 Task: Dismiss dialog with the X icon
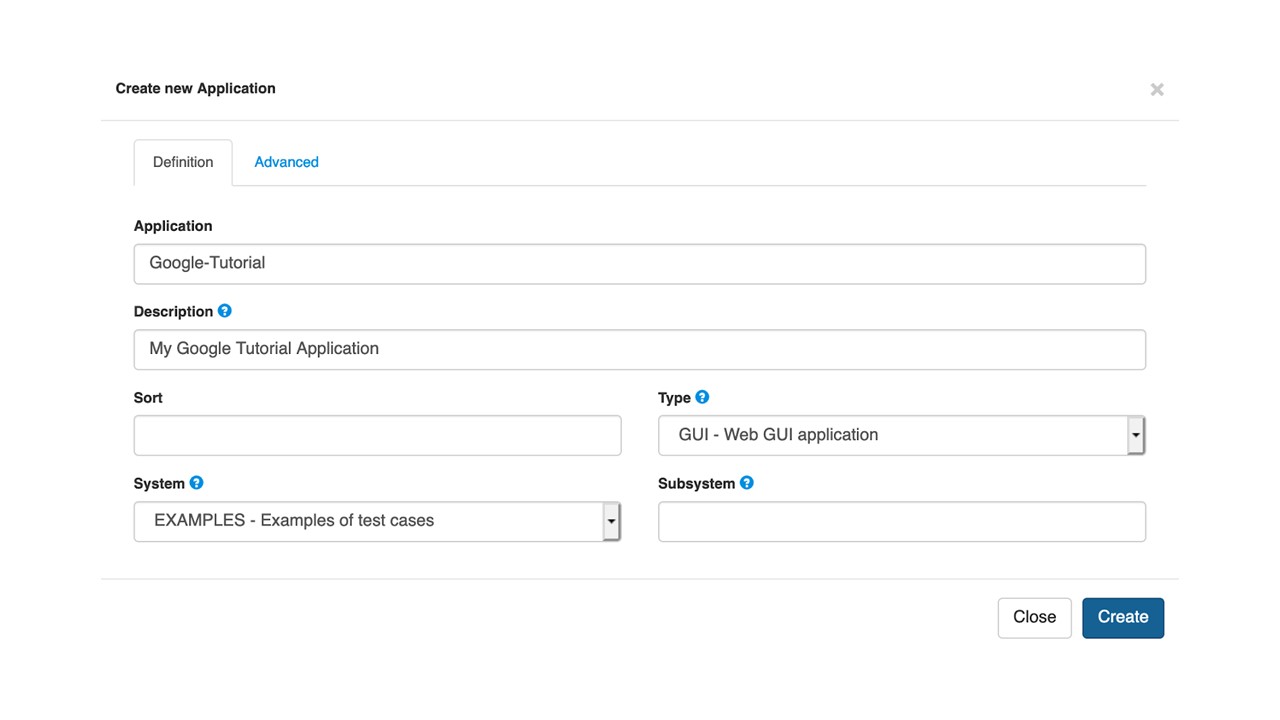[1157, 90]
